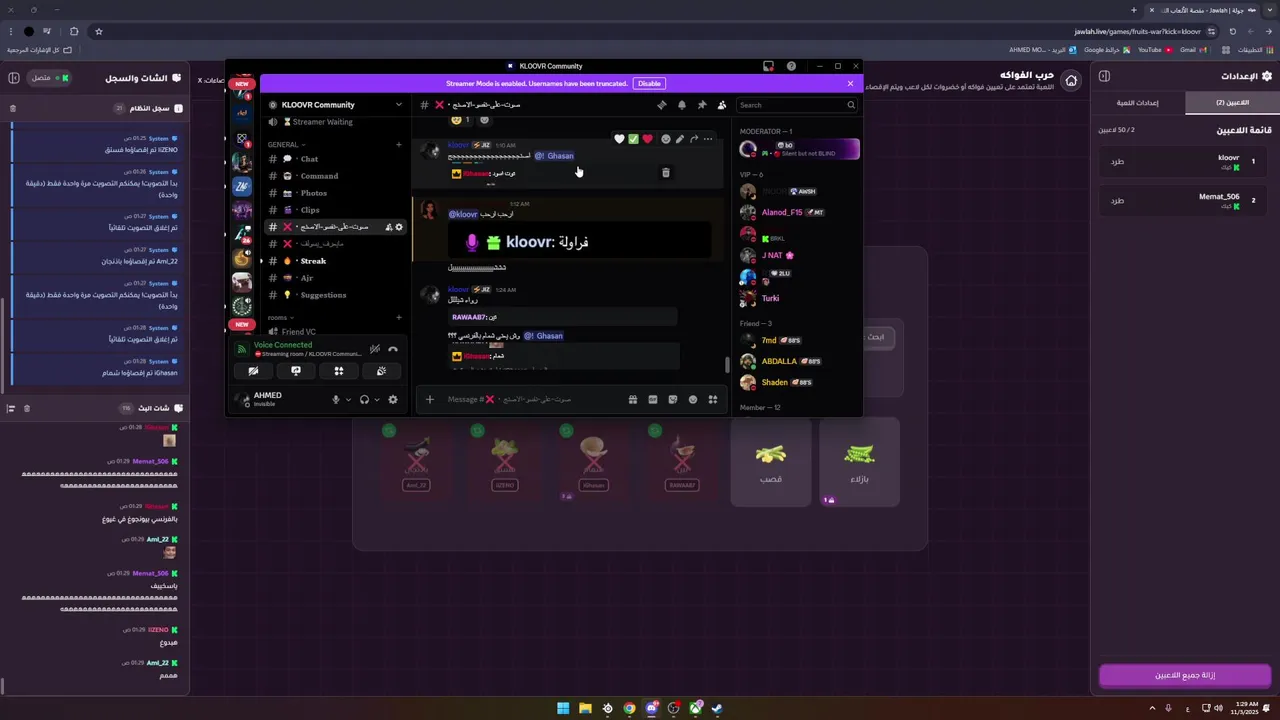Switch to game settings tab (إعدادات اللعبة)
Viewport: 1280px width, 720px height.
[x=1138, y=103]
